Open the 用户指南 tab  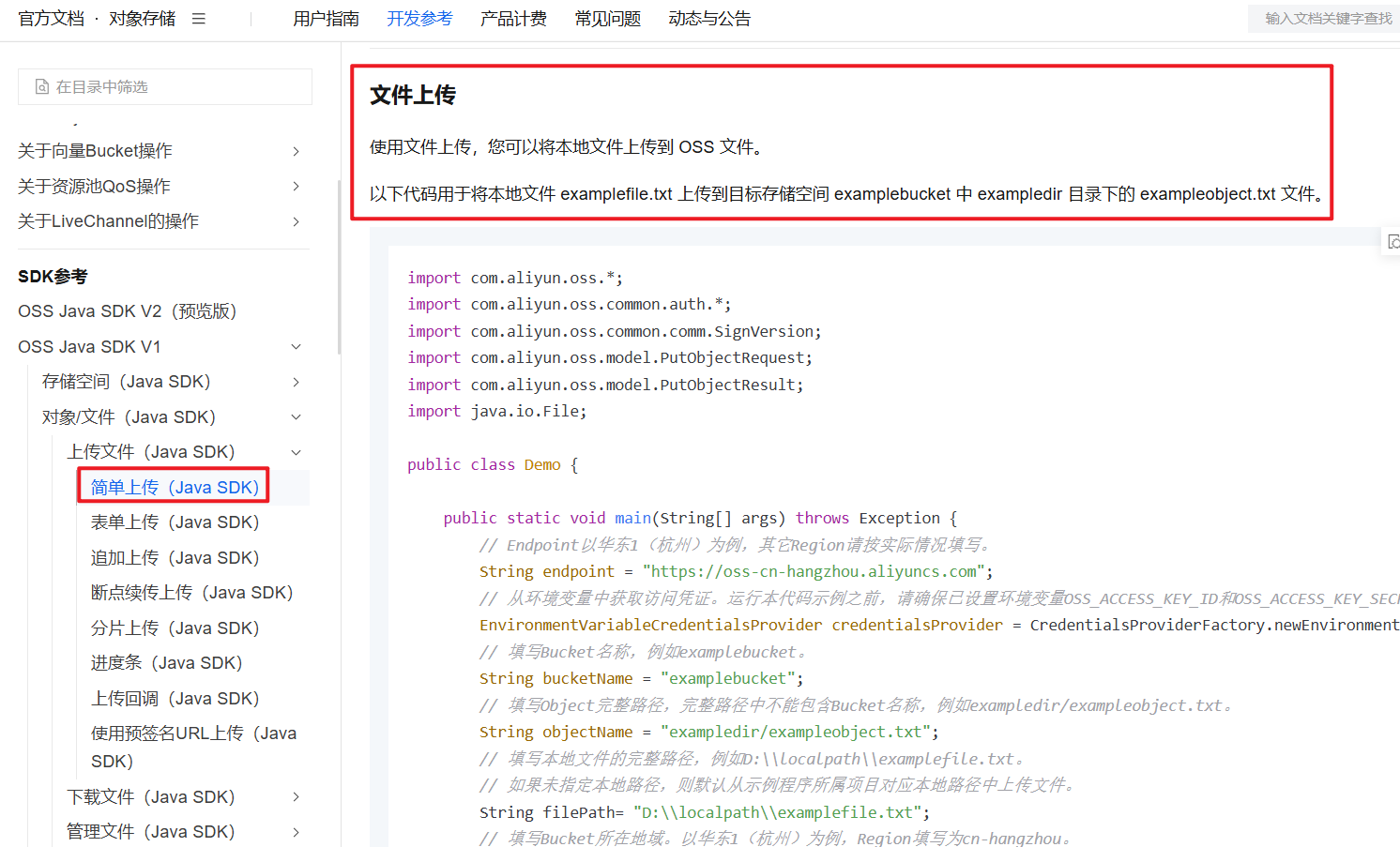[326, 19]
